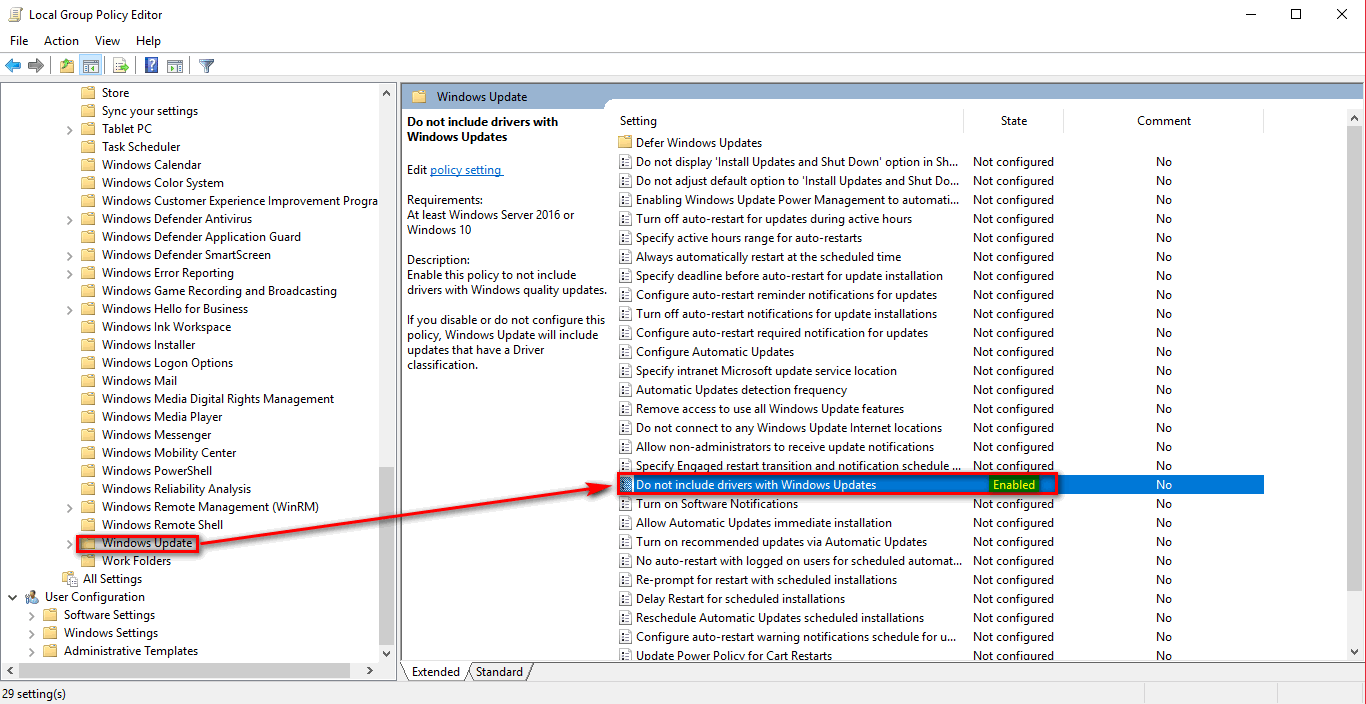Expand the Windows Update tree node
The image size is (1366, 704).
click(x=69, y=543)
